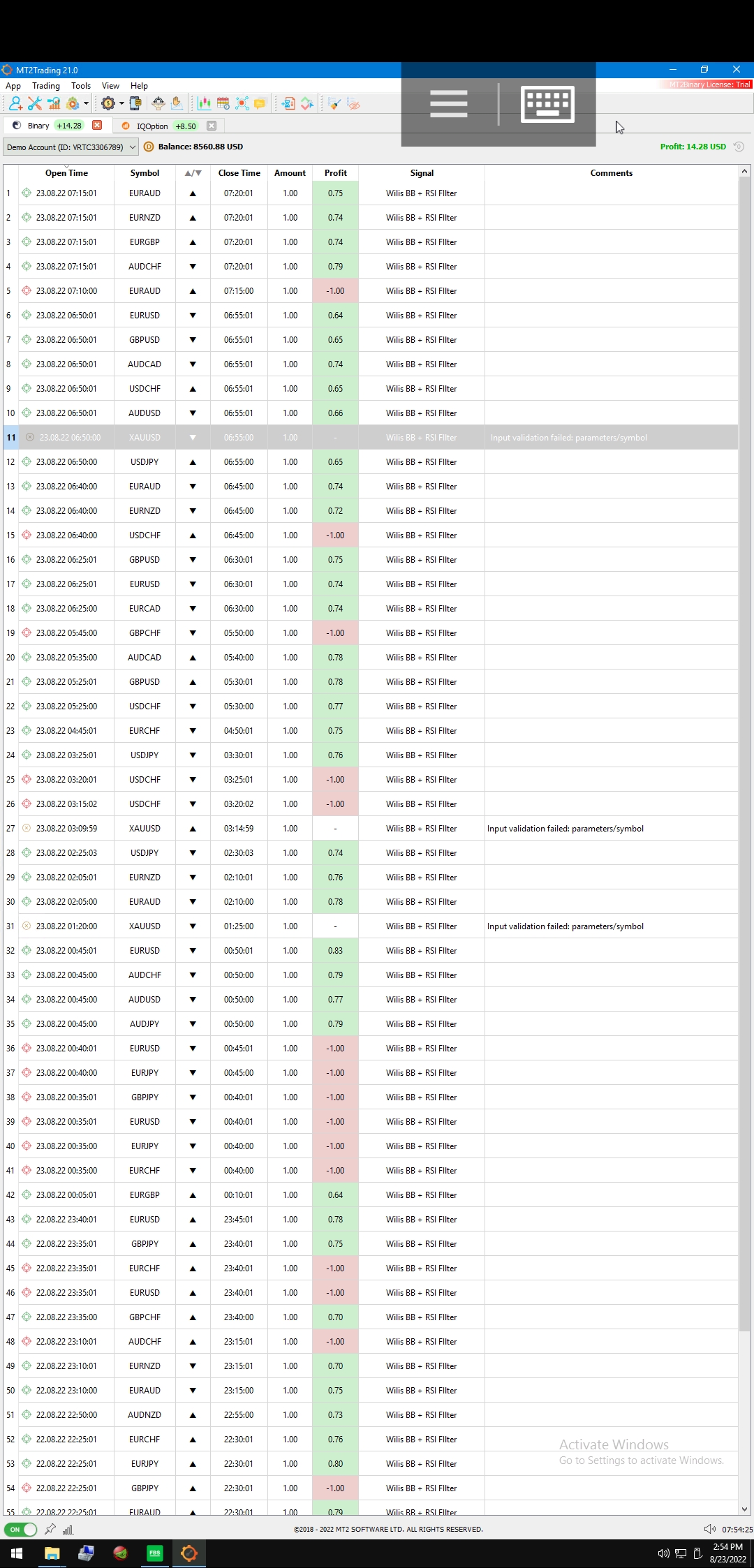Click the reset profit icon next to Profit
The image size is (754, 1568).
click(739, 147)
